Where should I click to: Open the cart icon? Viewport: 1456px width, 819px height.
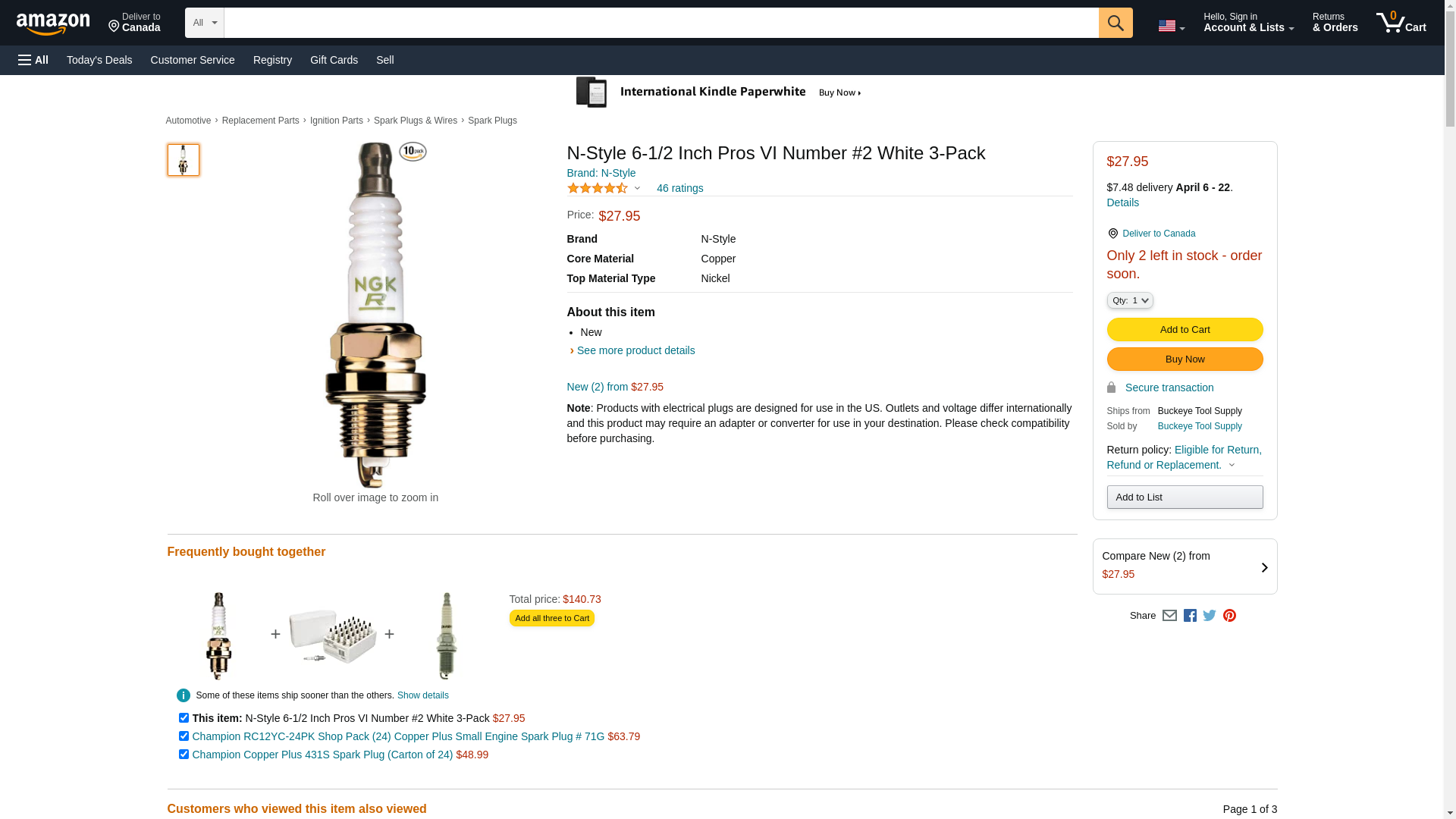point(1401,23)
